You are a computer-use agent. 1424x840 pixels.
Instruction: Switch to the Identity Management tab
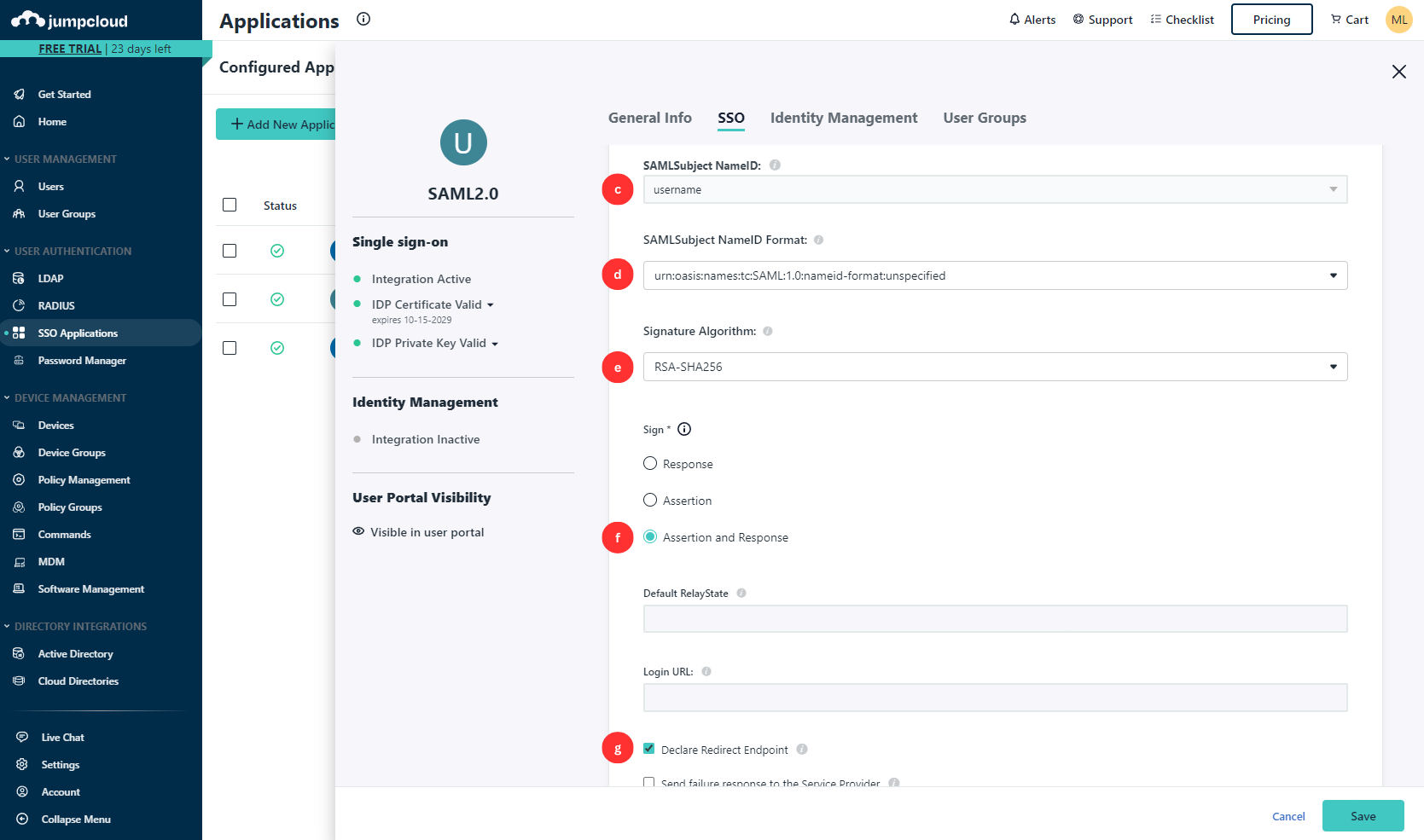click(x=843, y=118)
